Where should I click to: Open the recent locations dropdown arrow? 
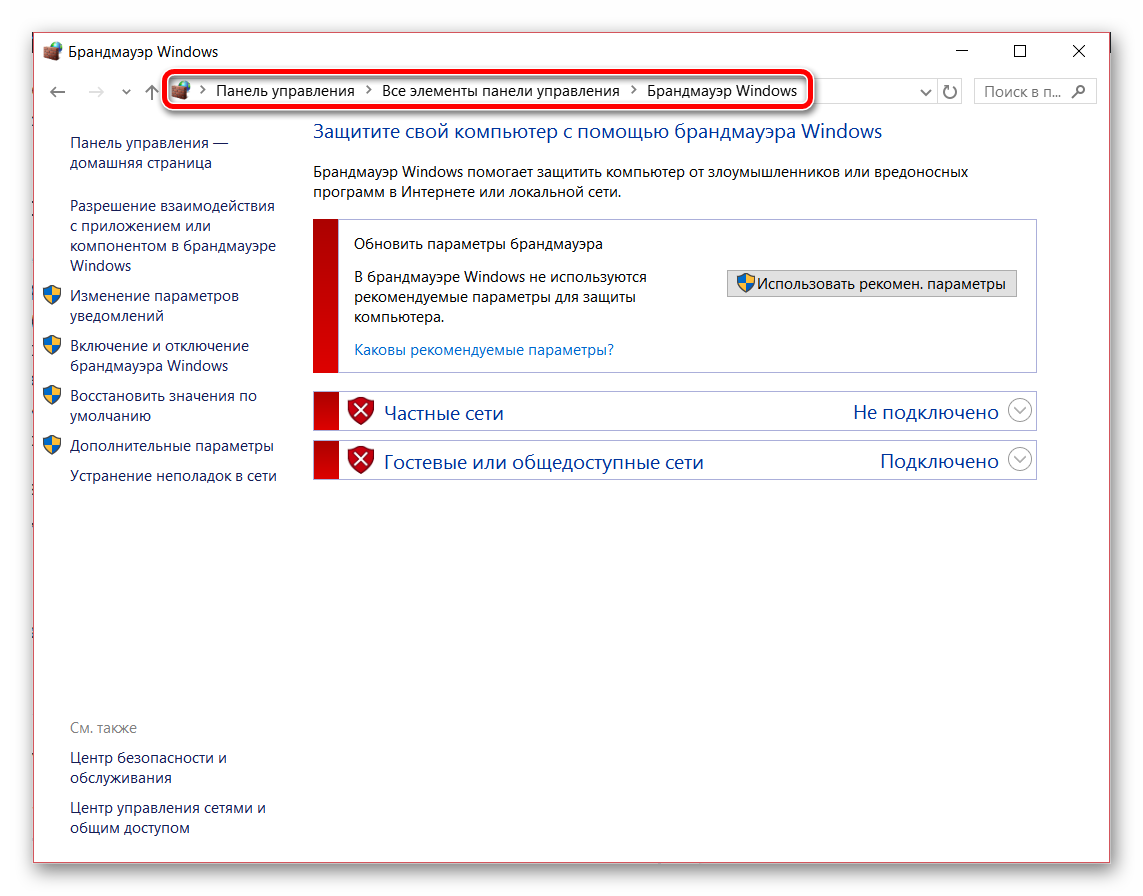click(x=126, y=92)
